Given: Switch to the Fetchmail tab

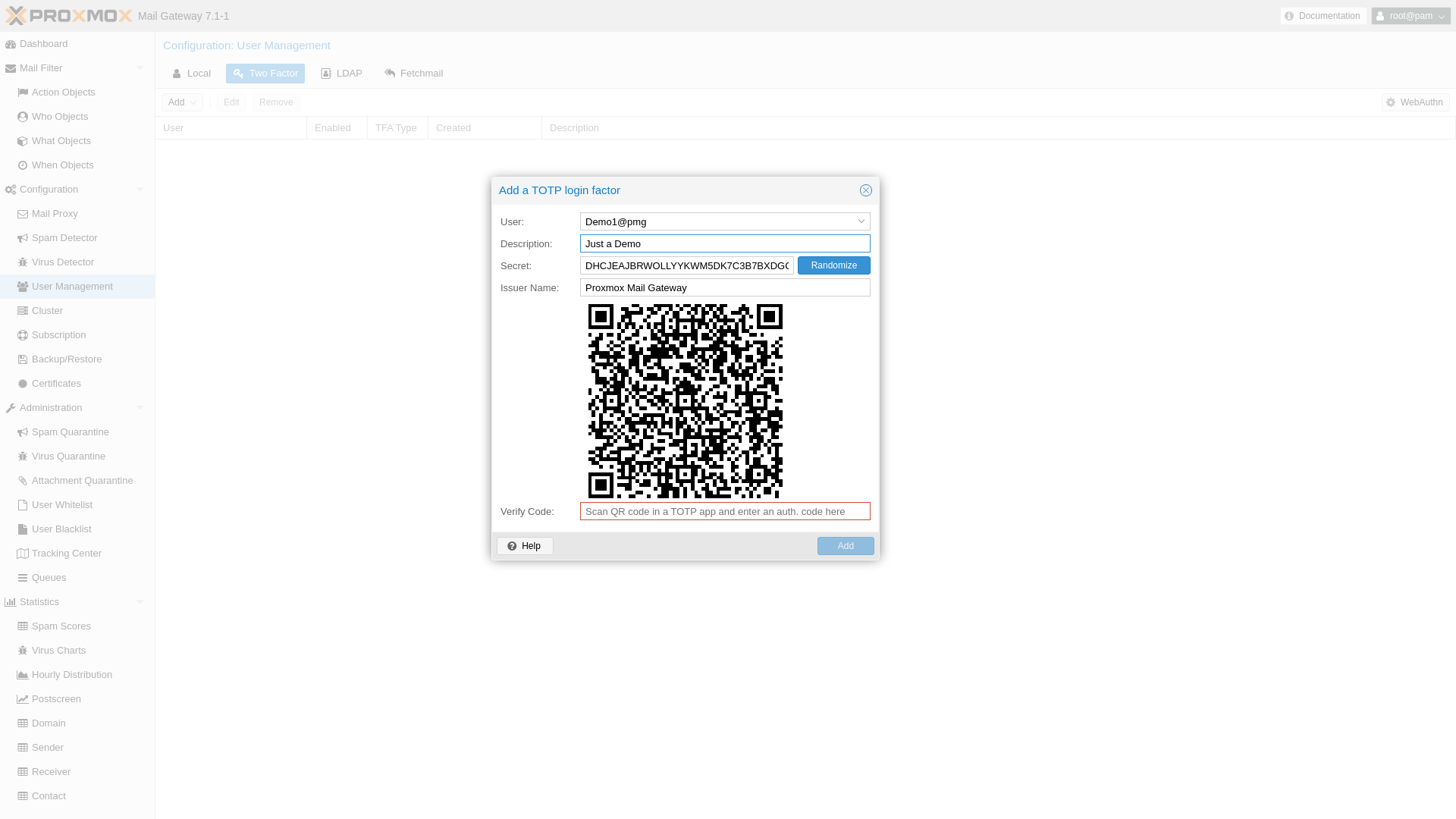Looking at the screenshot, I should 413,74.
